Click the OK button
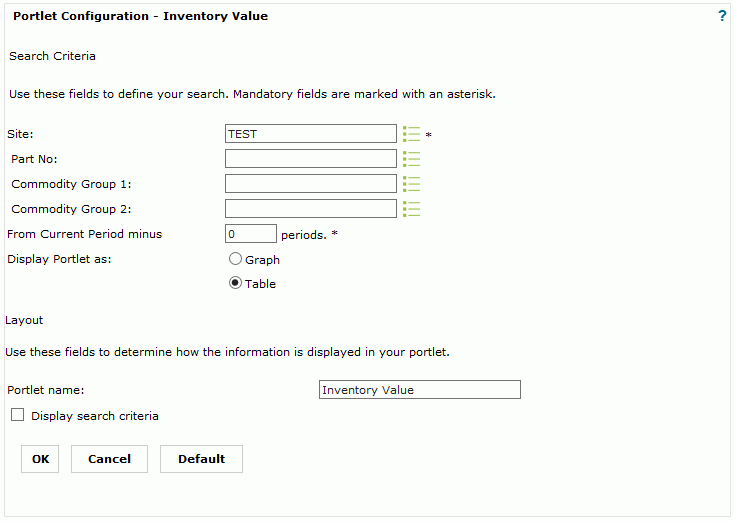 point(40,459)
